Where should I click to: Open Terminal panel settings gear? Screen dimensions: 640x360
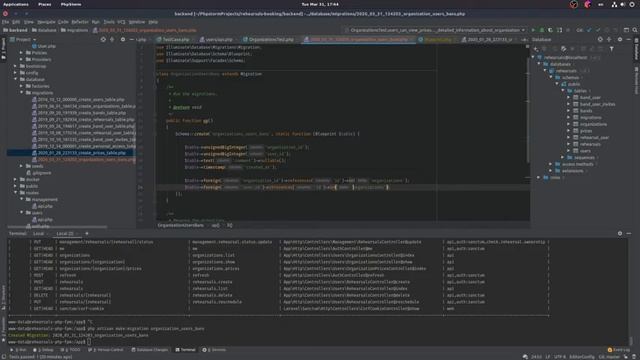620,233
